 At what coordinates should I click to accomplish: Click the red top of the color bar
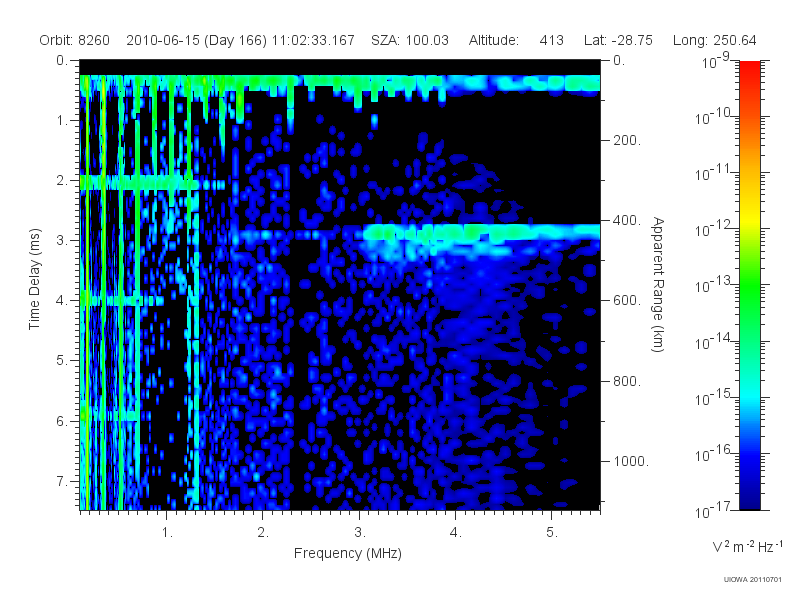pyautogui.click(x=749, y=71)
